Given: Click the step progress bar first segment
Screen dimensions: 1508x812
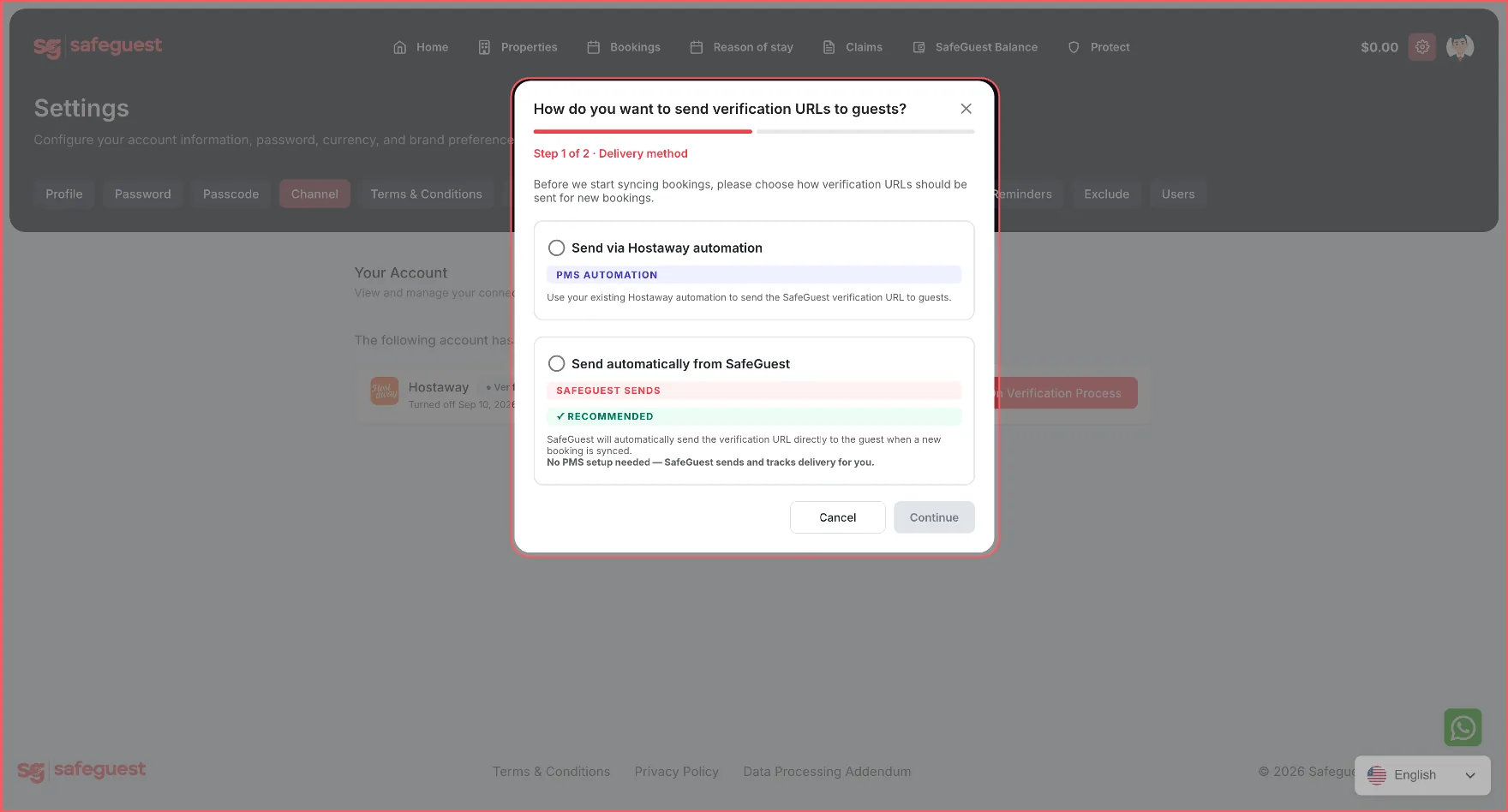Looking at the screenshot, I should coord(643,132).
